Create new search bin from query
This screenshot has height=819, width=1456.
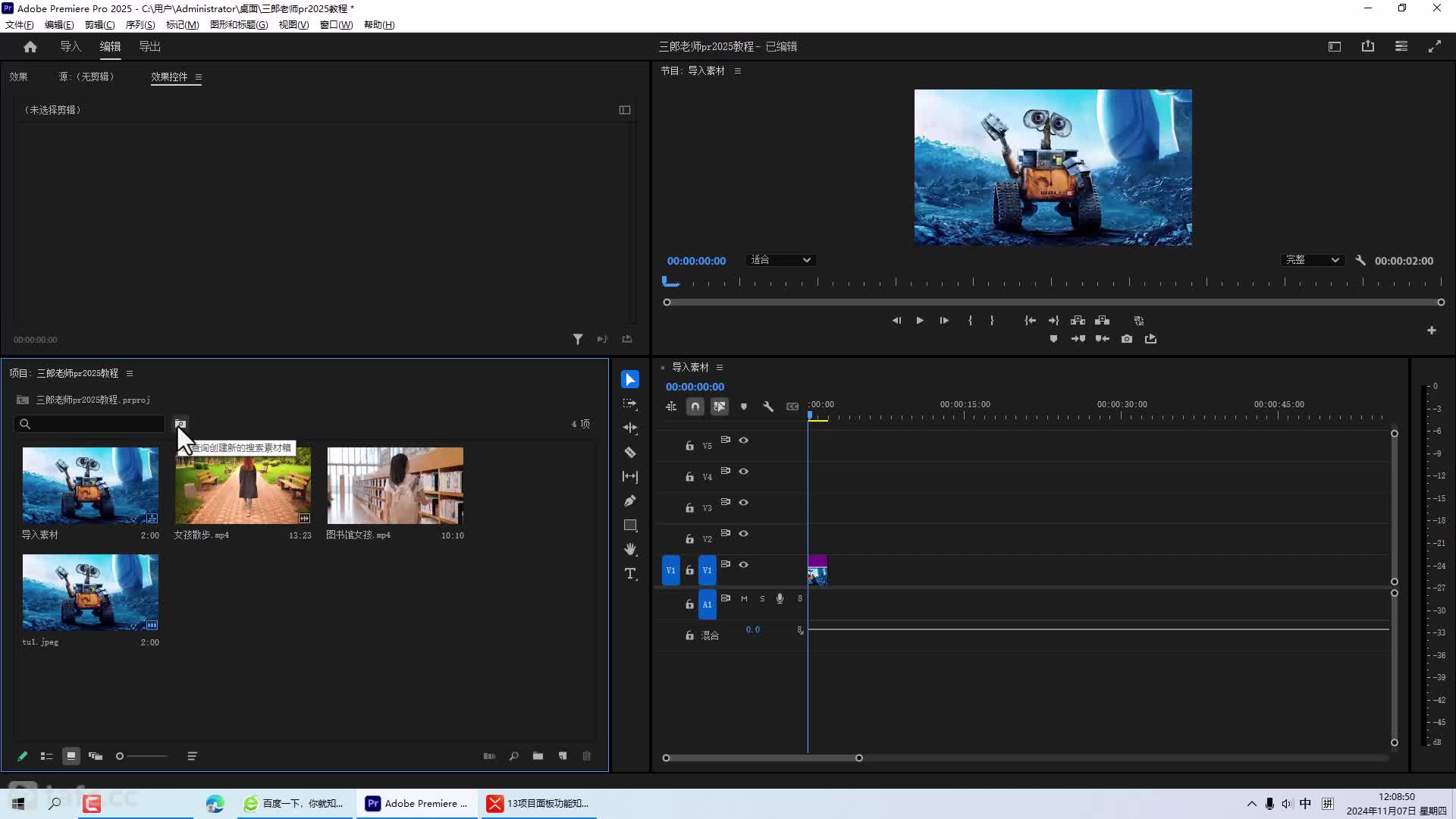[x=180, y=424]
